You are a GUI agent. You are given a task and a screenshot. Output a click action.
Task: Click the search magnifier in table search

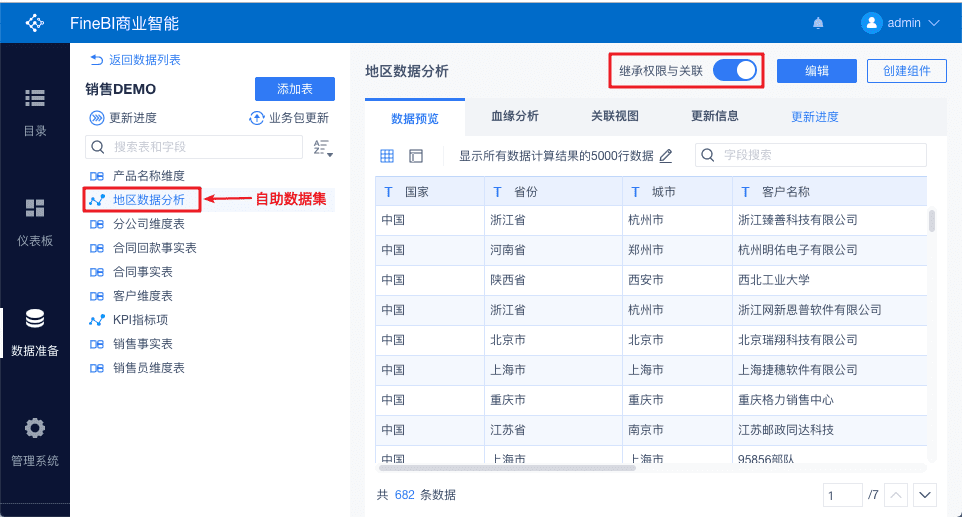(98, 147)
